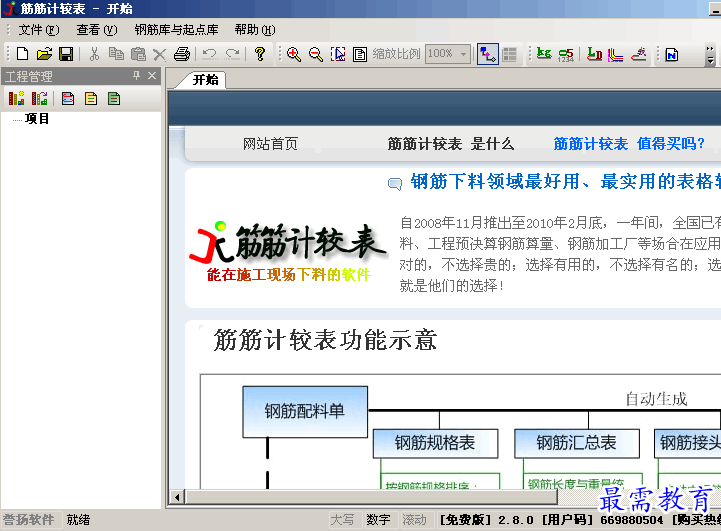Click the 大写 status bar indicator

(342, 520)
